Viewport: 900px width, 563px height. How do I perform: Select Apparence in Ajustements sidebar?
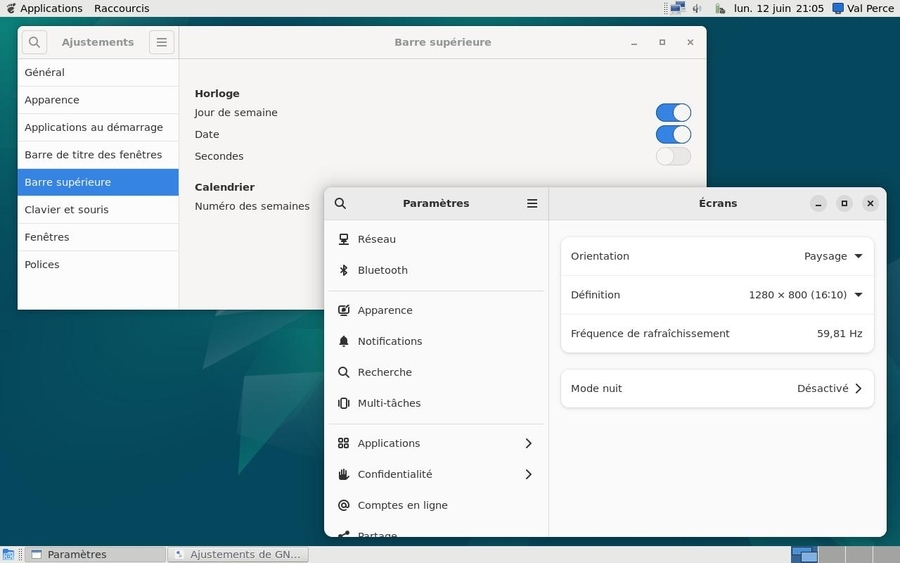coord(98,100)
